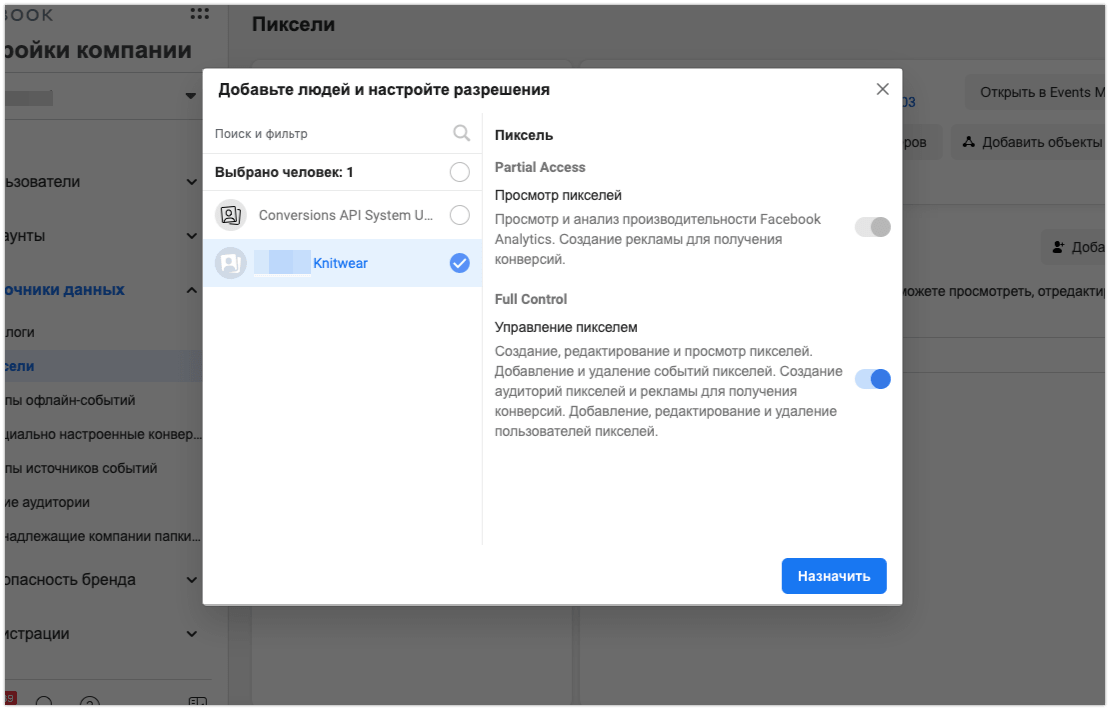Viewport: 1110px width, 710px height.
Task: Click the Назначить button
Action: tap(833, 576)
